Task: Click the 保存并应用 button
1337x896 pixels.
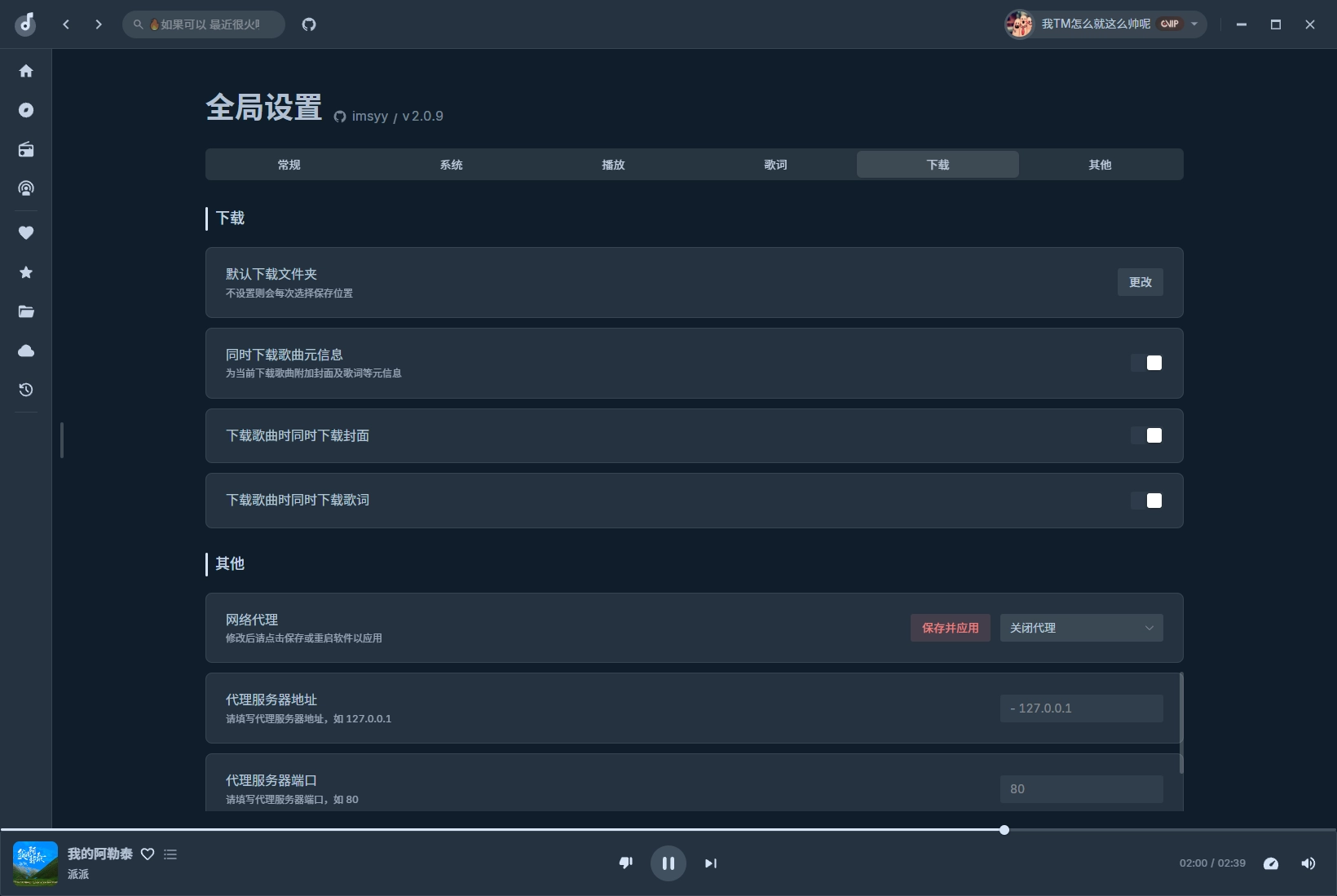Action: click(x=950, y=628)
